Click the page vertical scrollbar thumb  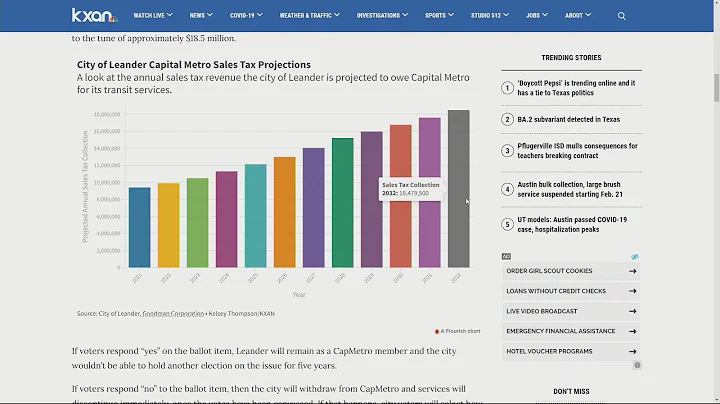716,87
